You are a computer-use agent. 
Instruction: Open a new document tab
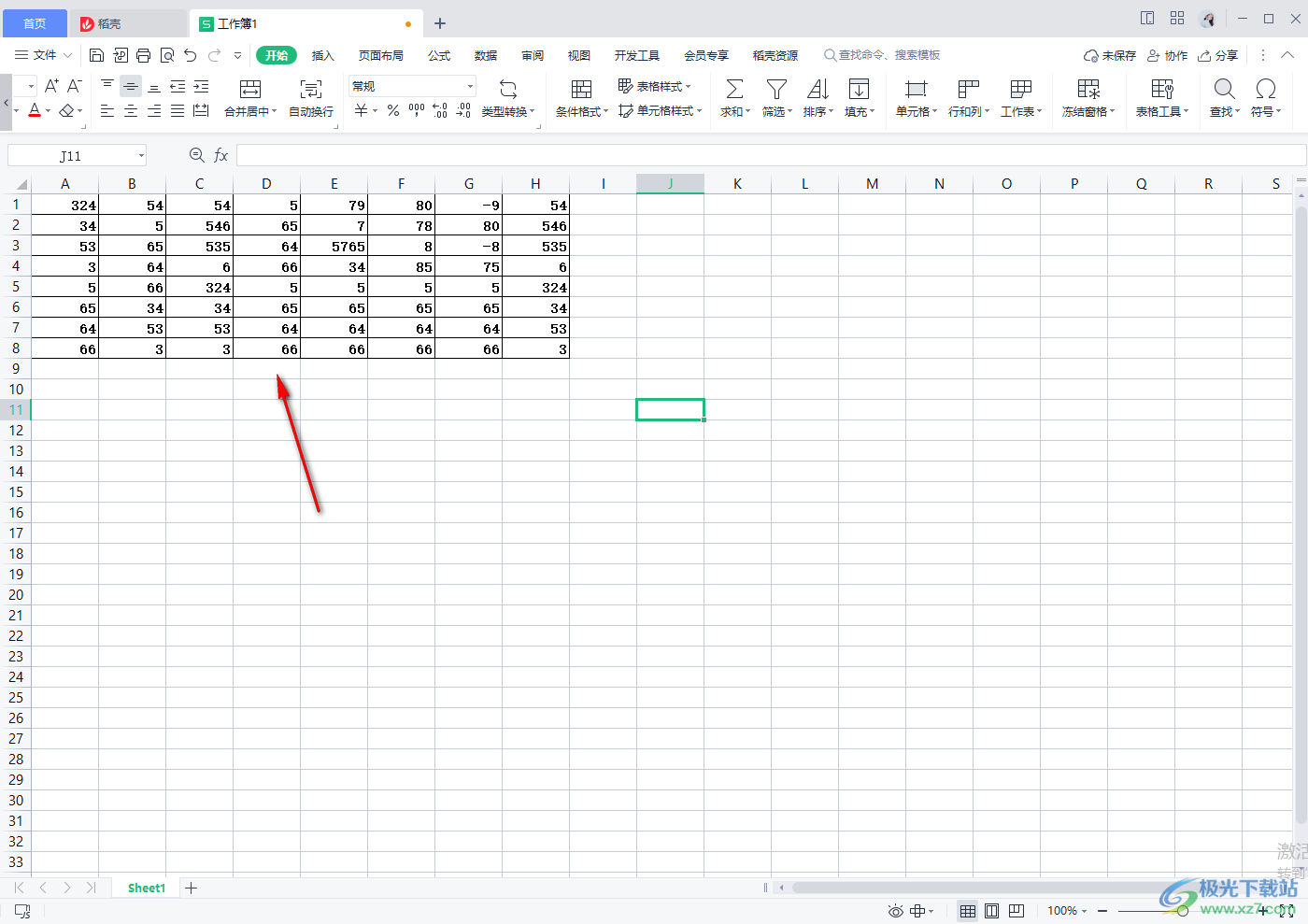click(440, 23)
